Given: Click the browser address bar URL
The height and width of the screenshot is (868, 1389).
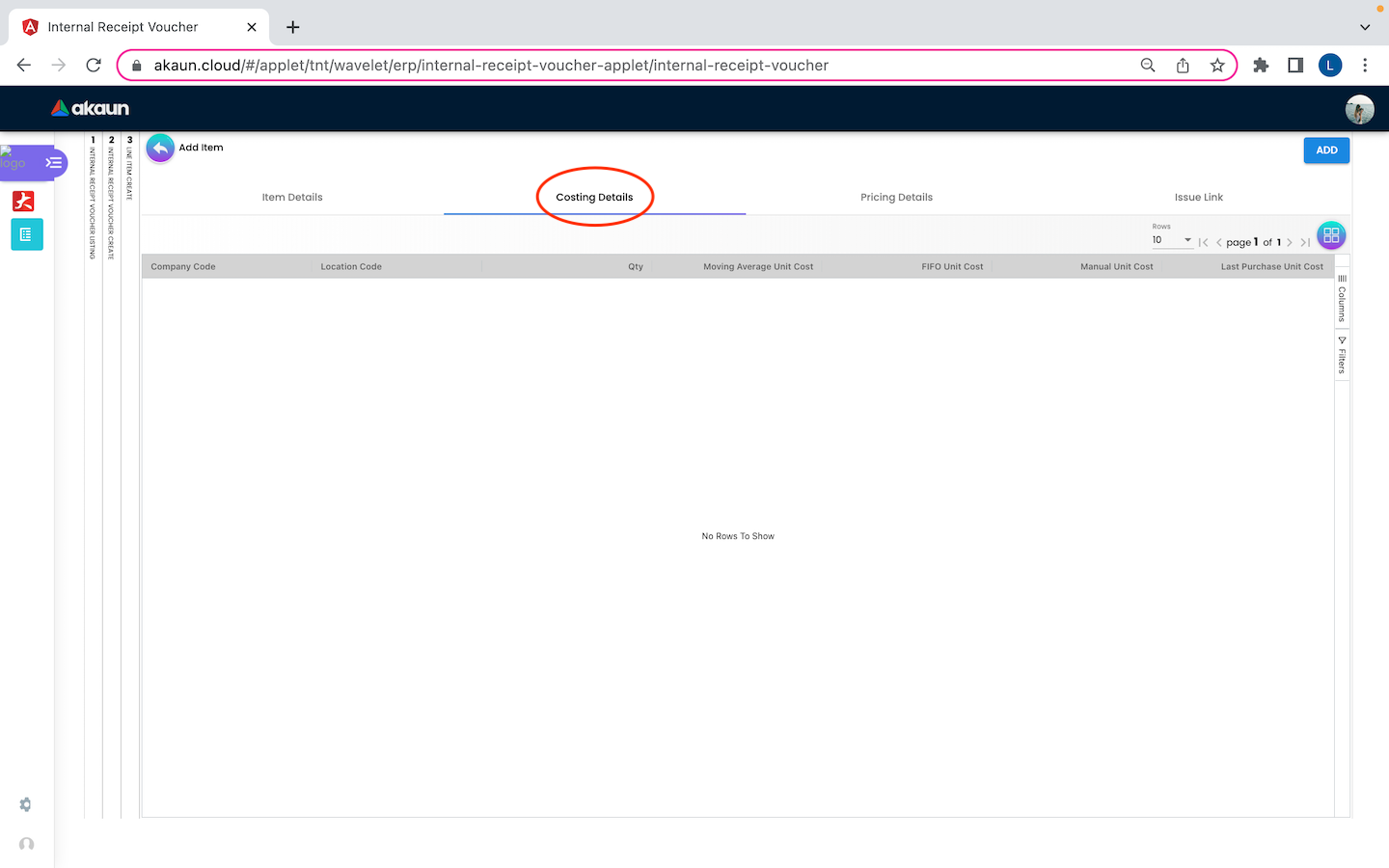Looking at the screenshot, I should [x=491, y=66].
